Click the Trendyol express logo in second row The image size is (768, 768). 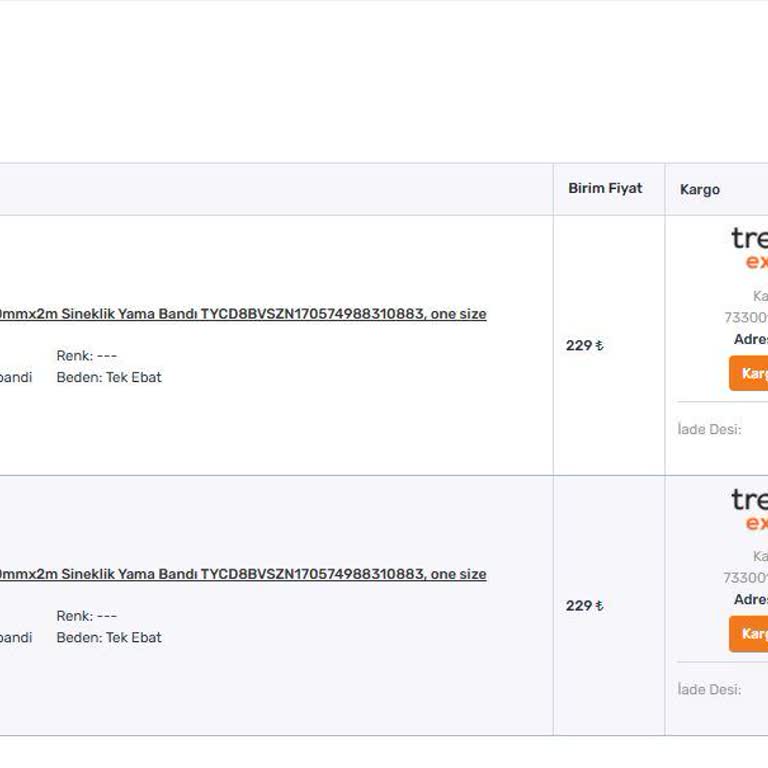pyautogui.click(x=750, y=509)
